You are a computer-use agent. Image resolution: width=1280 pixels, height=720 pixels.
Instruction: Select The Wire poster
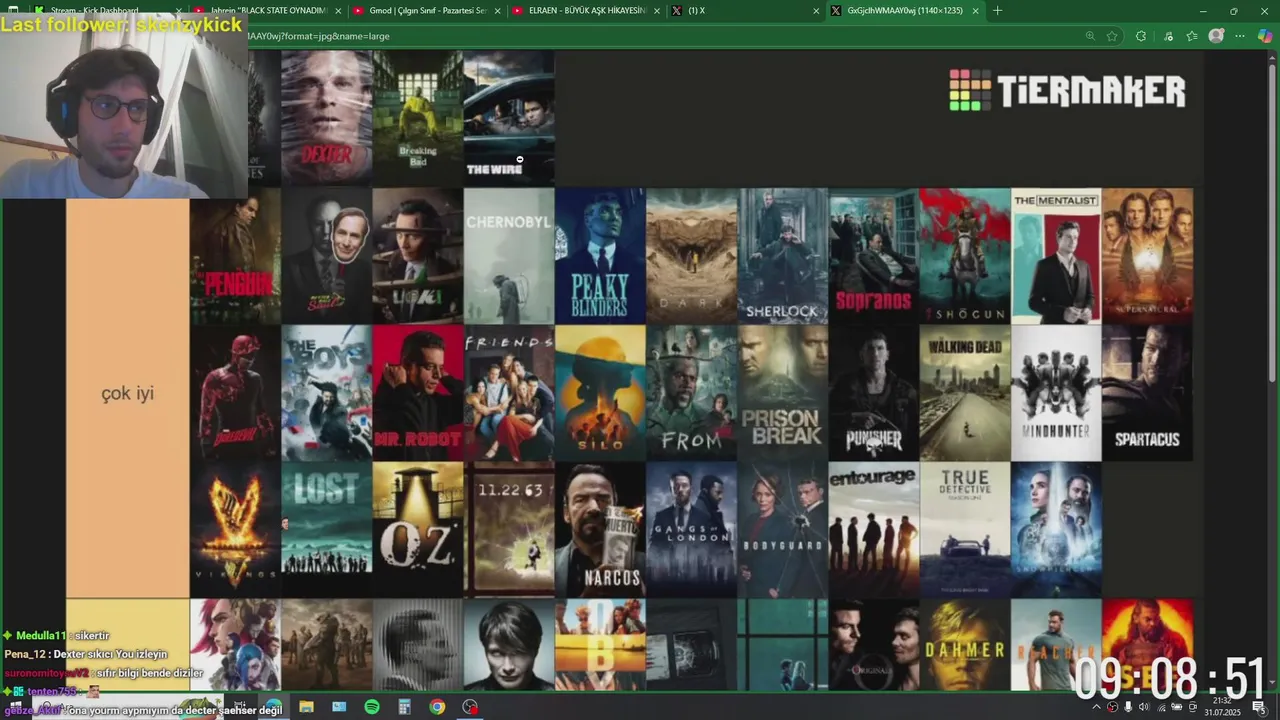[x=509, y=118]
